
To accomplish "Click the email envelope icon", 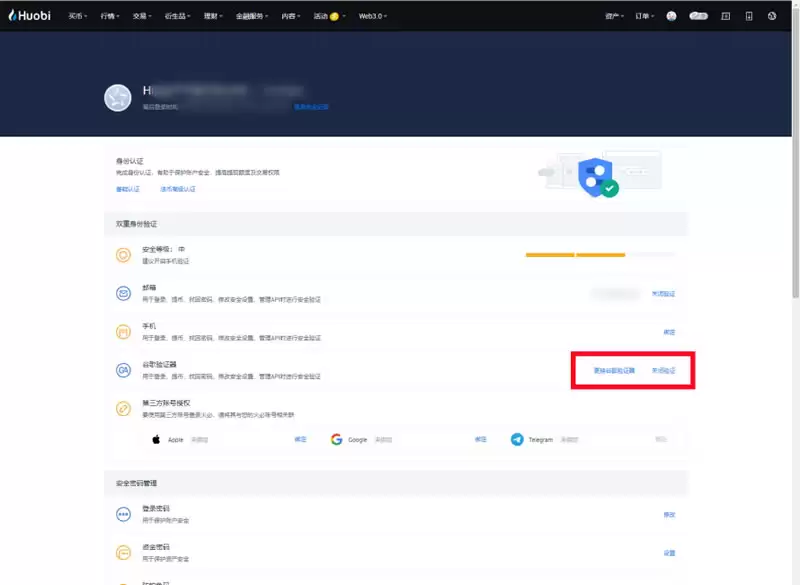I will tap(124, 293).
